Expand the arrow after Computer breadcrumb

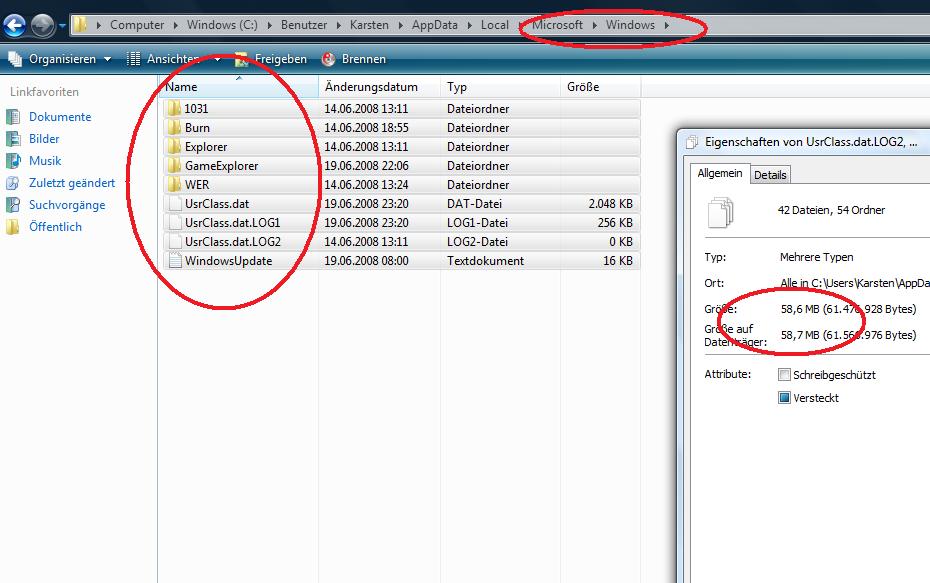point(176,26)
